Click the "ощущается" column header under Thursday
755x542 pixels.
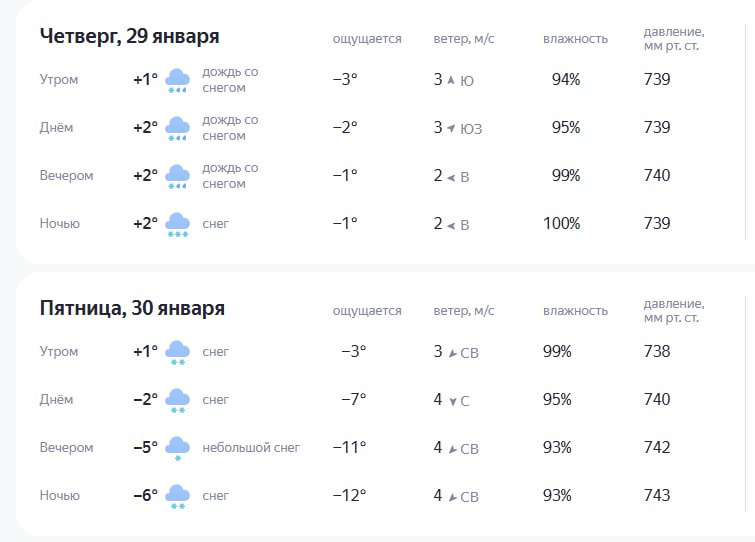pyautogui.click(x=367, y=39)
